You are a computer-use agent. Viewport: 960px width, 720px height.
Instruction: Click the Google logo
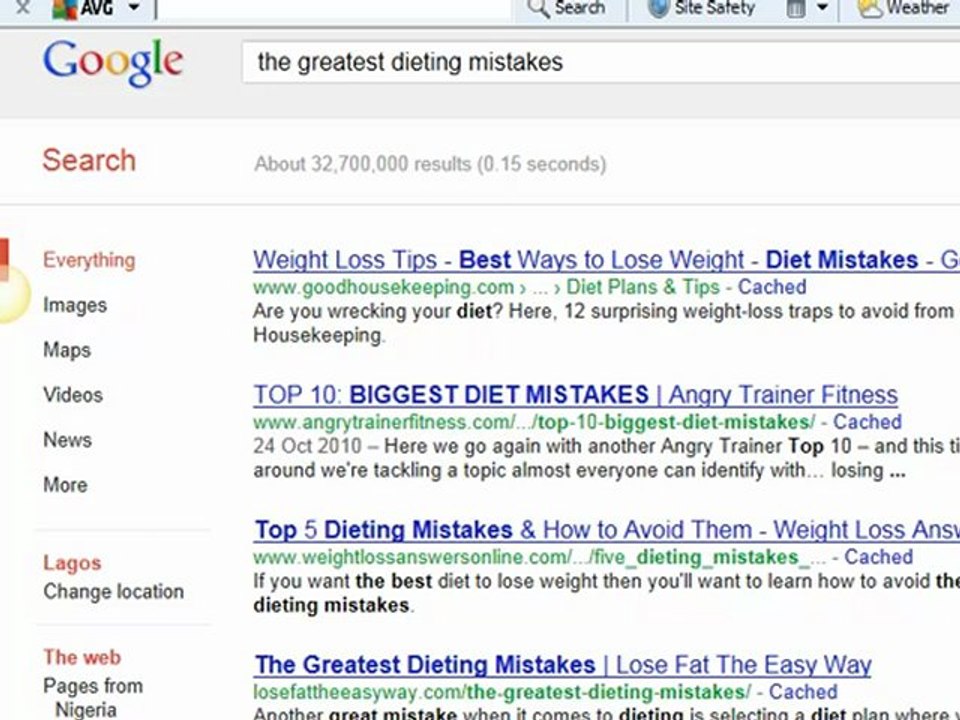point(113,63)
